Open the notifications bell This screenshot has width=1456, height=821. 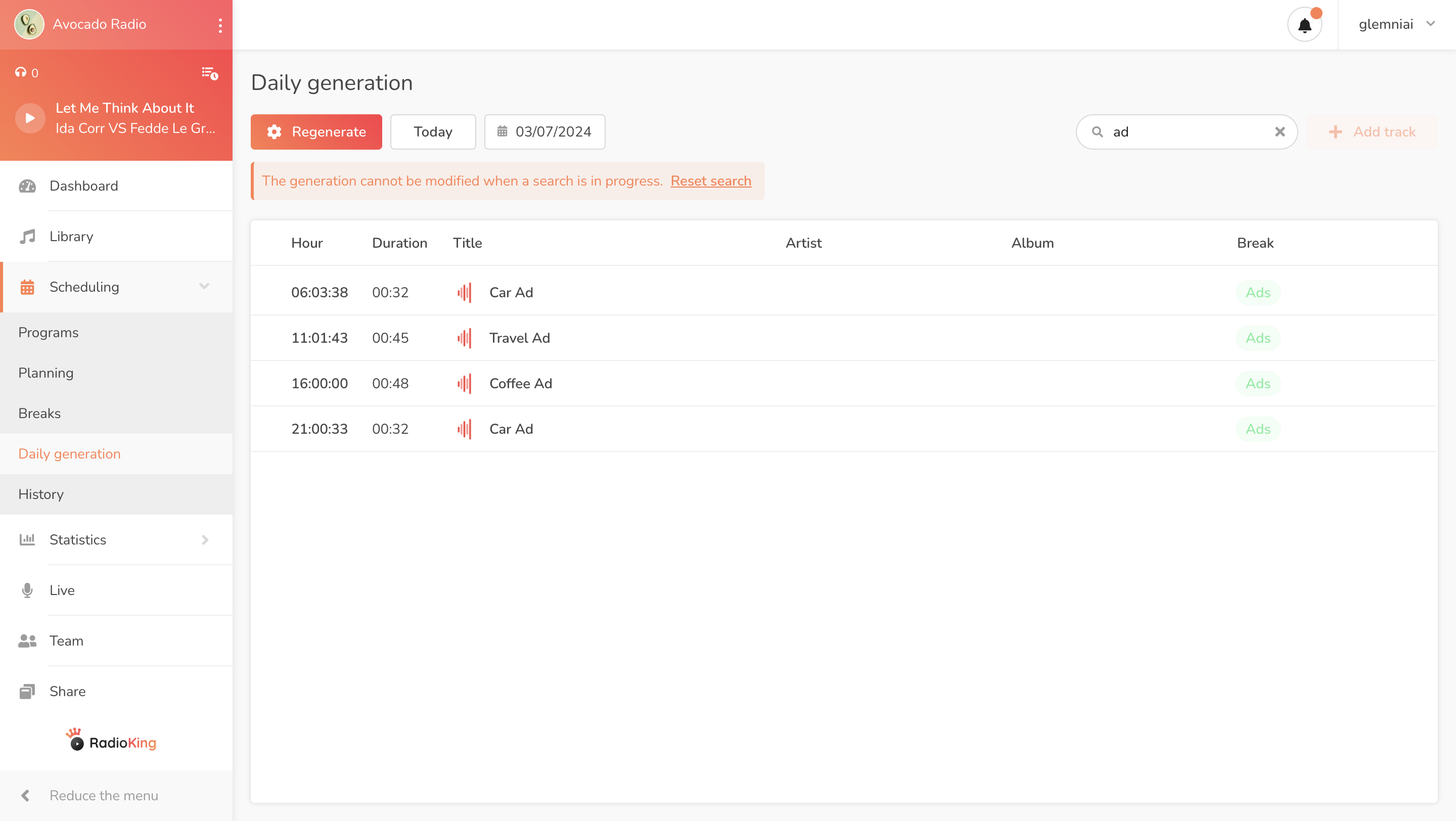click(1304, 25)
